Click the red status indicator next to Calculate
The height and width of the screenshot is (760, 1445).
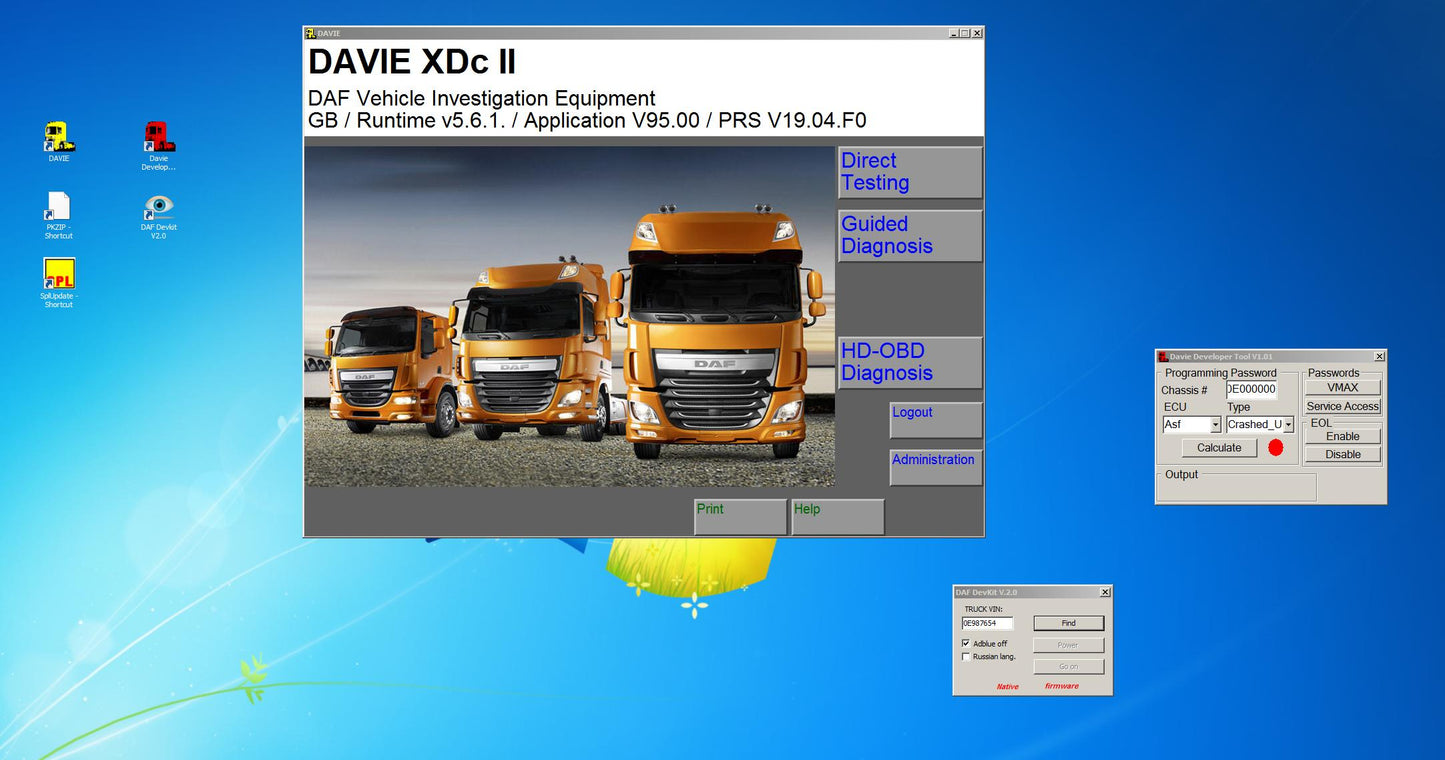pos(1276,448)
